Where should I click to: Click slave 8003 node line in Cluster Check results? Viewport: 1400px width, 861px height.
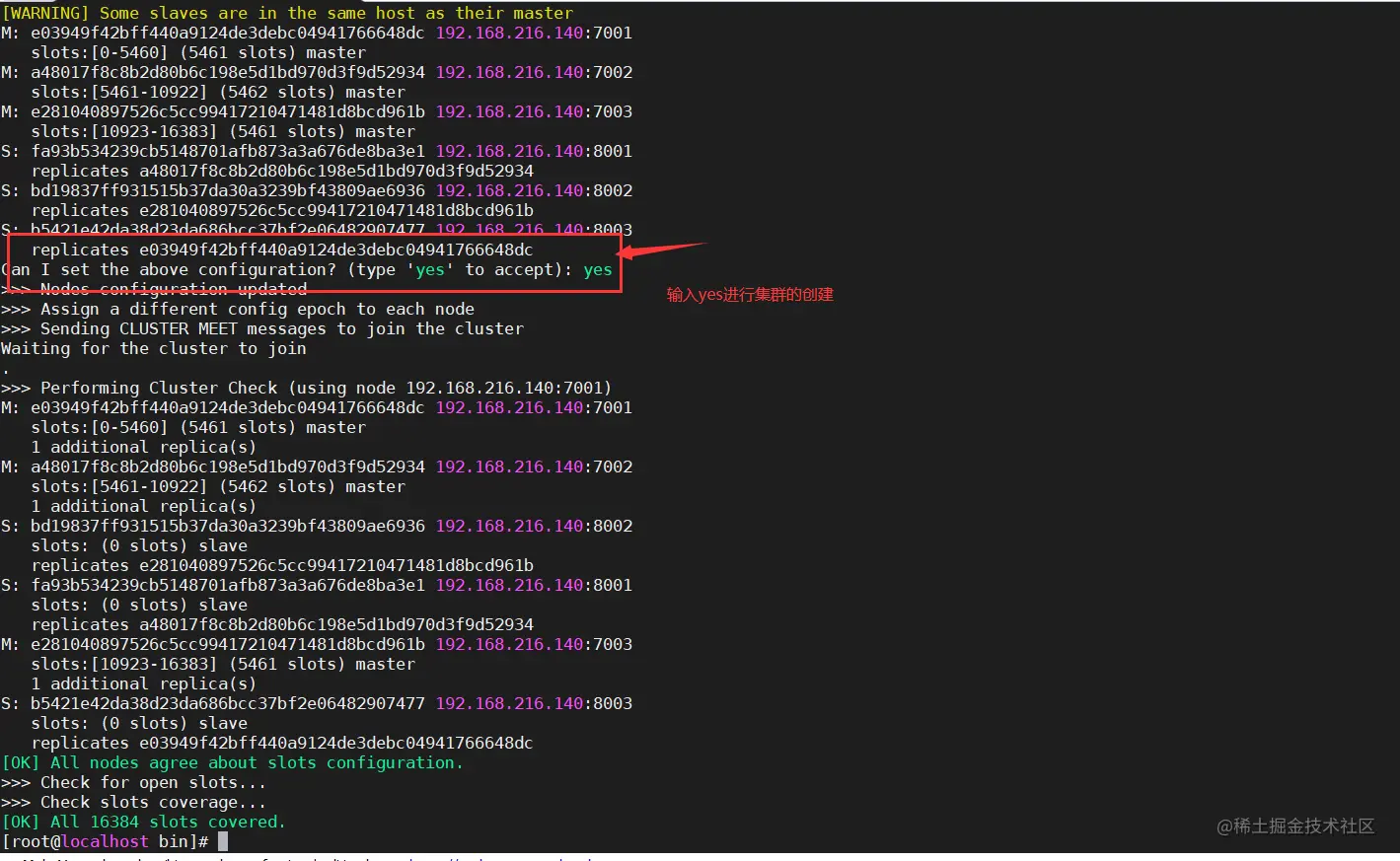point(317,703)
